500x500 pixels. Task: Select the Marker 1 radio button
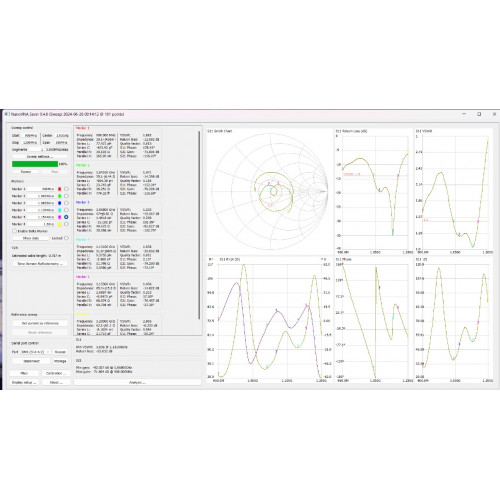pos(66,189)
